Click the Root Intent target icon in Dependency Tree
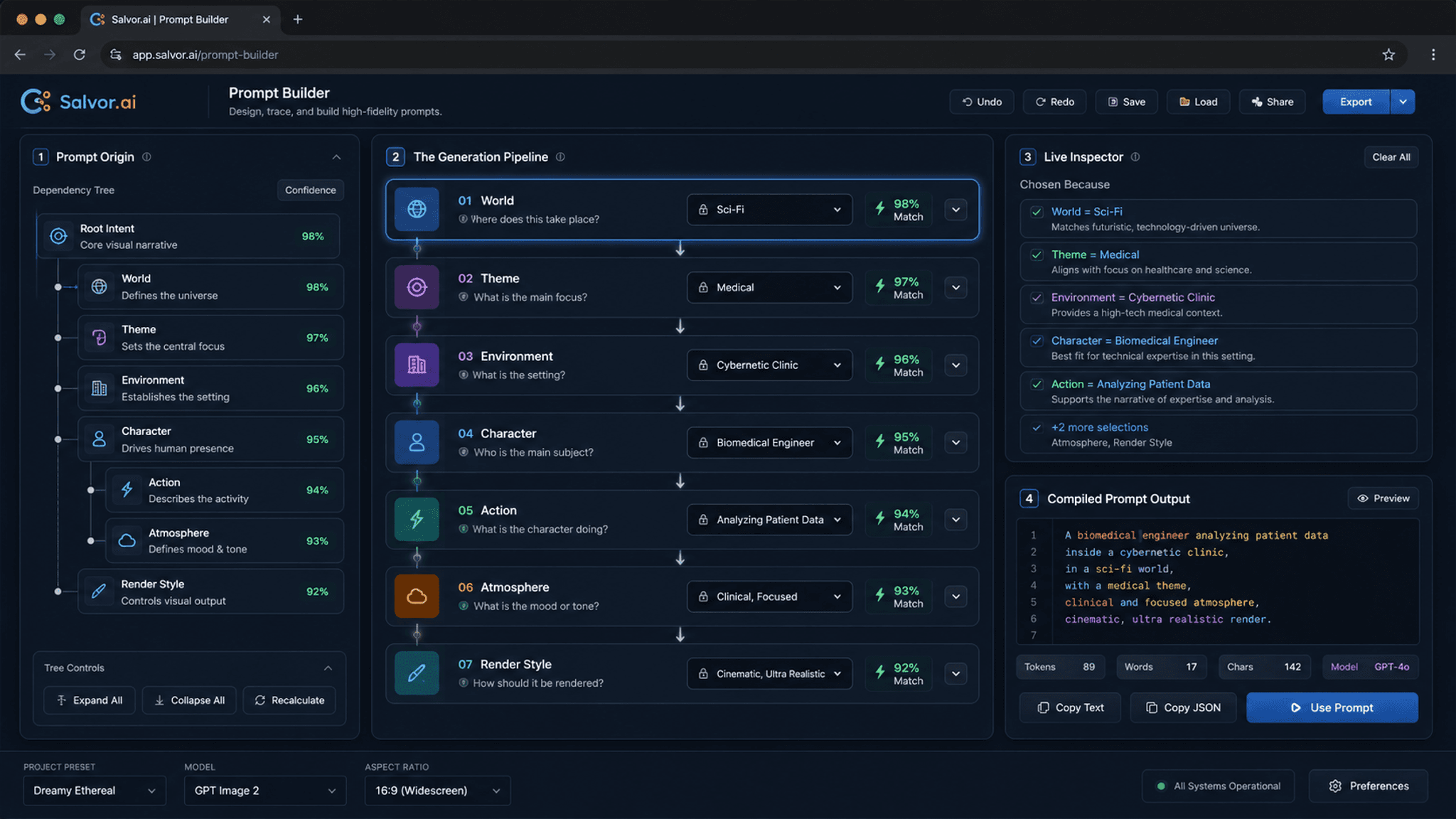The height and width of the screenshot is (819, 1456). [58, 236]
